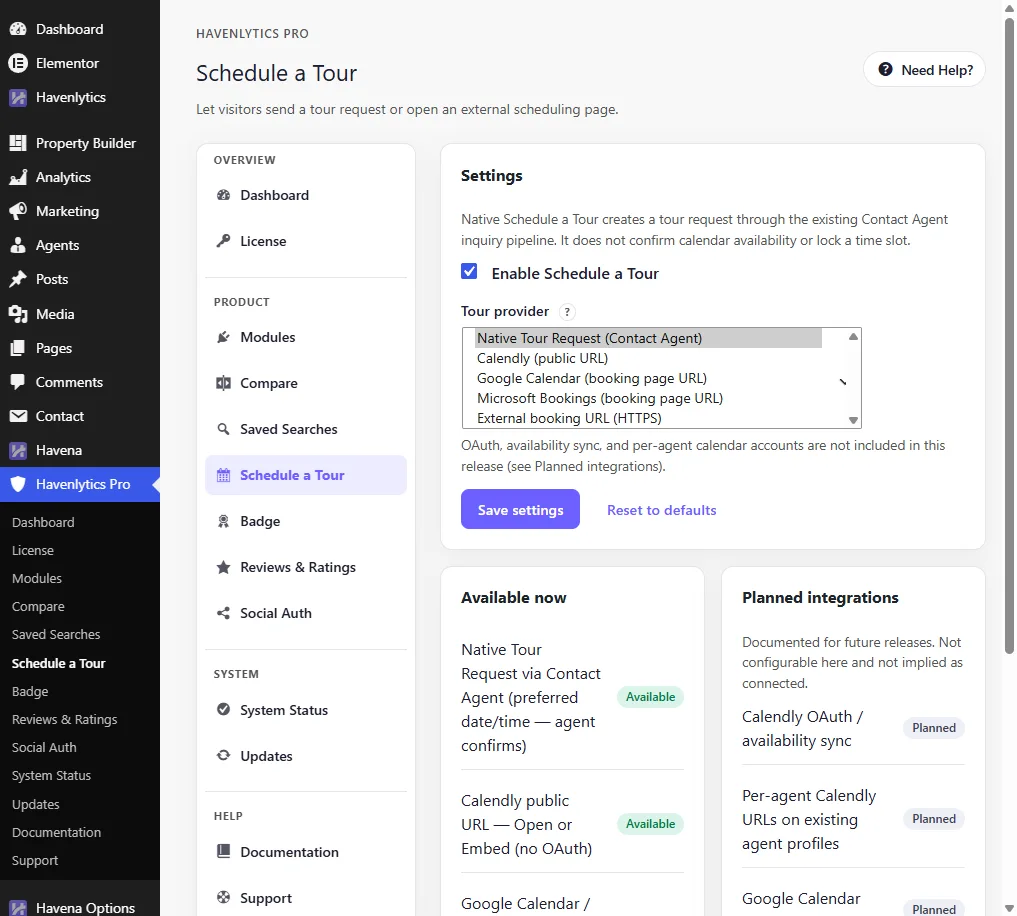Image resolution: width=1017 pixels, height=916 pixels.
Task: Click the Badge award icon
Action: click(223, 521)
